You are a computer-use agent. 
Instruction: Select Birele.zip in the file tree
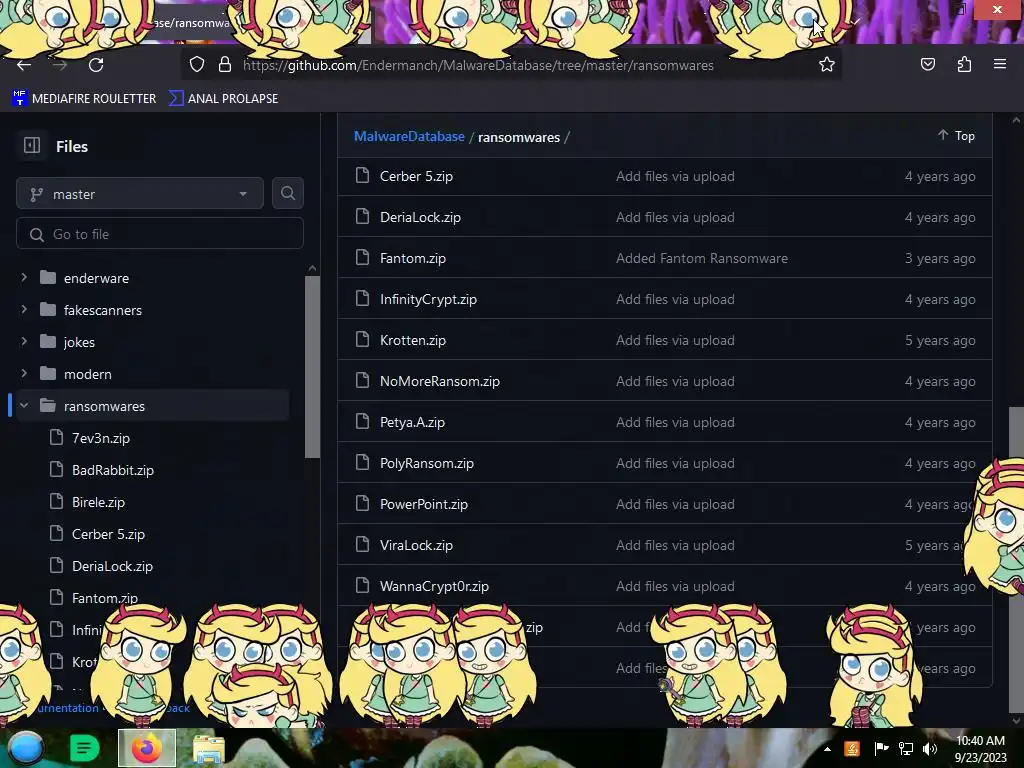[x=98, y=502]
